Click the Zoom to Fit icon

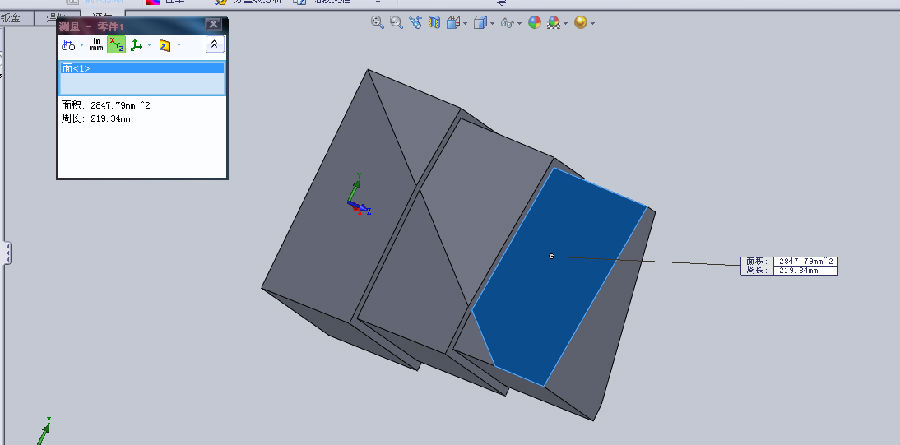pos(378,22)
